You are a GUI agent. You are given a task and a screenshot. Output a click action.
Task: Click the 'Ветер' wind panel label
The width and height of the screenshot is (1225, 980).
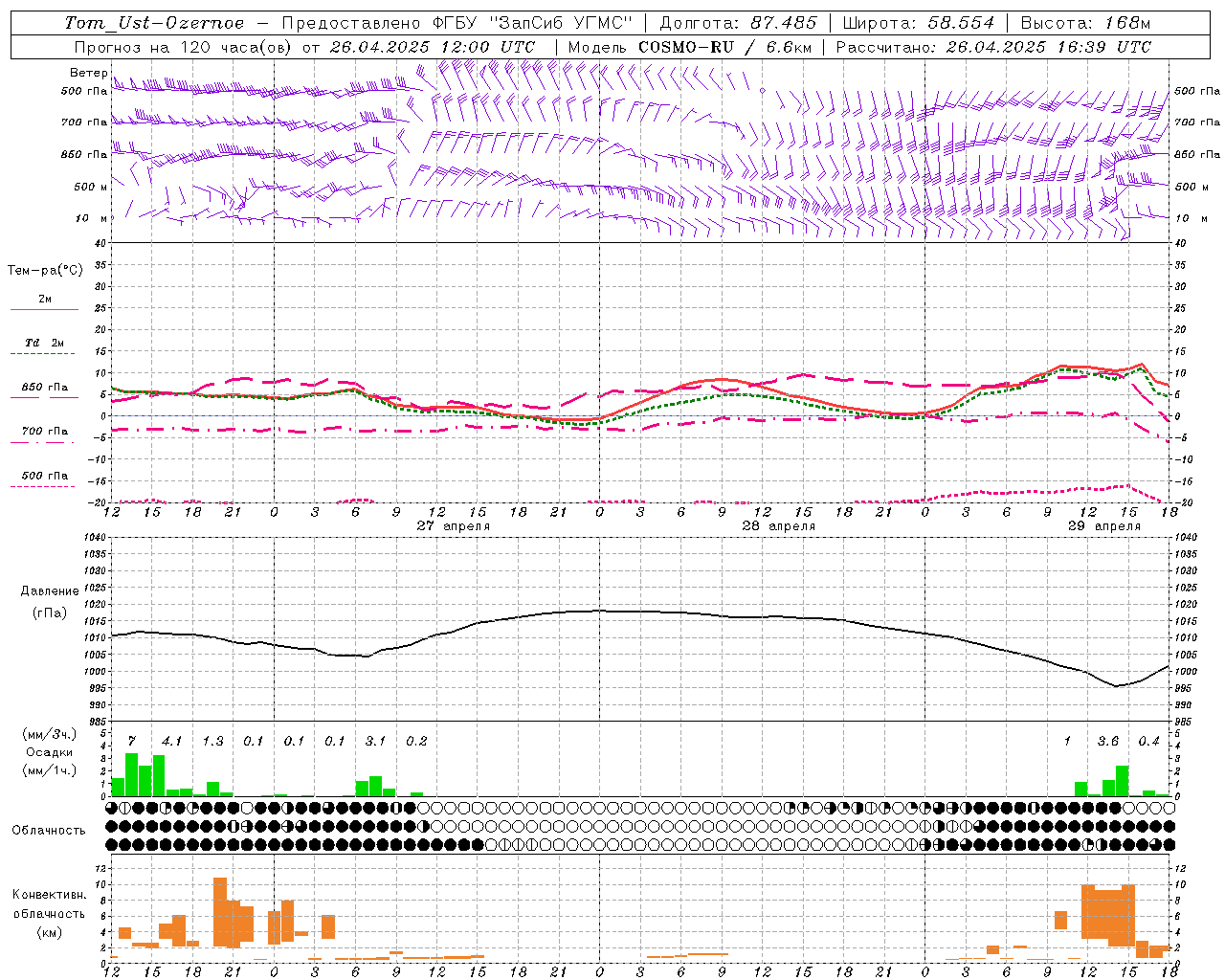tap(89, 73)
